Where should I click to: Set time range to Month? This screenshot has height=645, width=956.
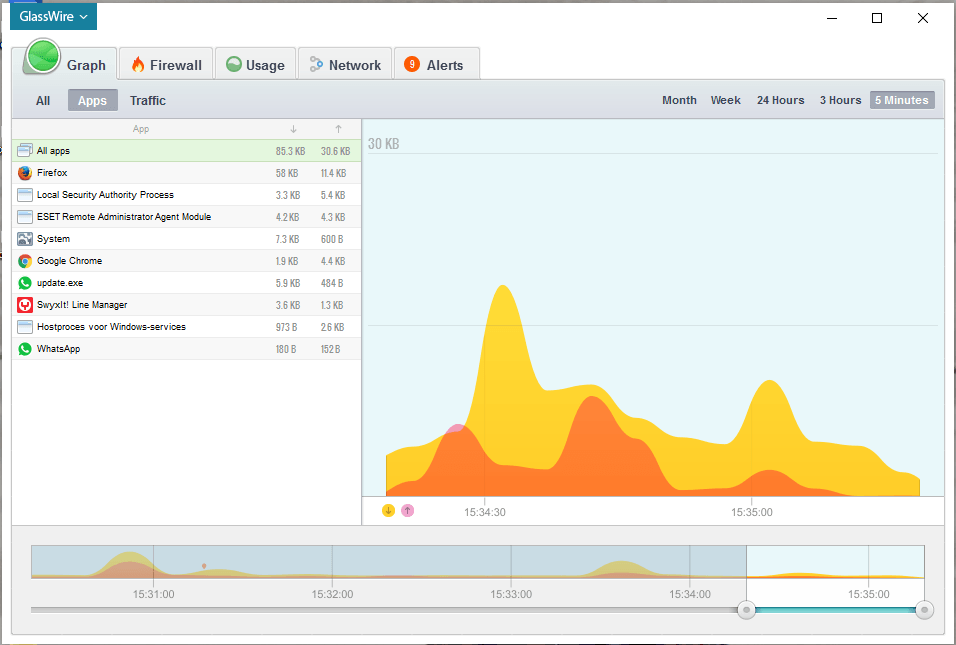679,100
